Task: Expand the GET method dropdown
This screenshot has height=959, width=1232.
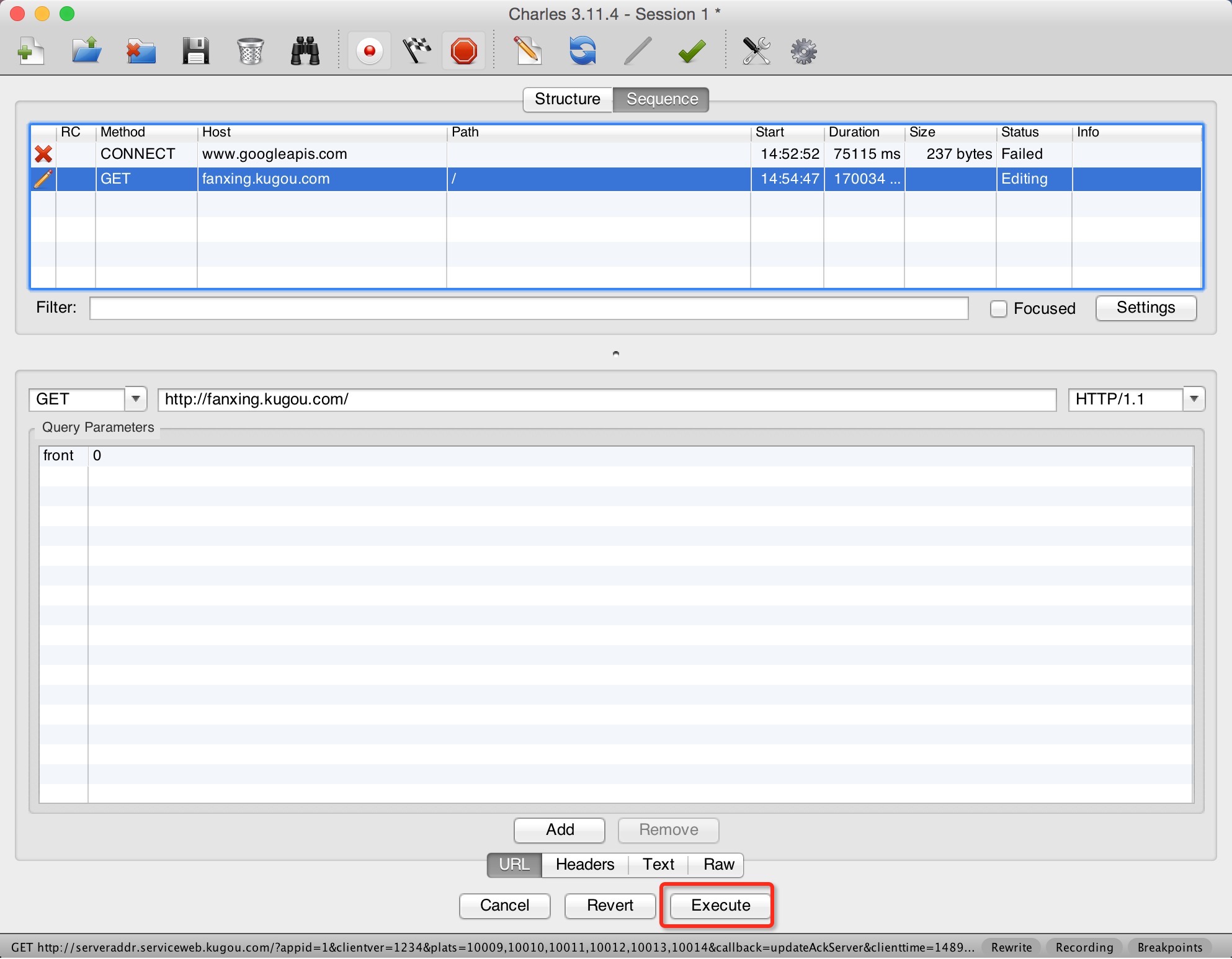Action: pyautogui.click(x=136, y=399)
